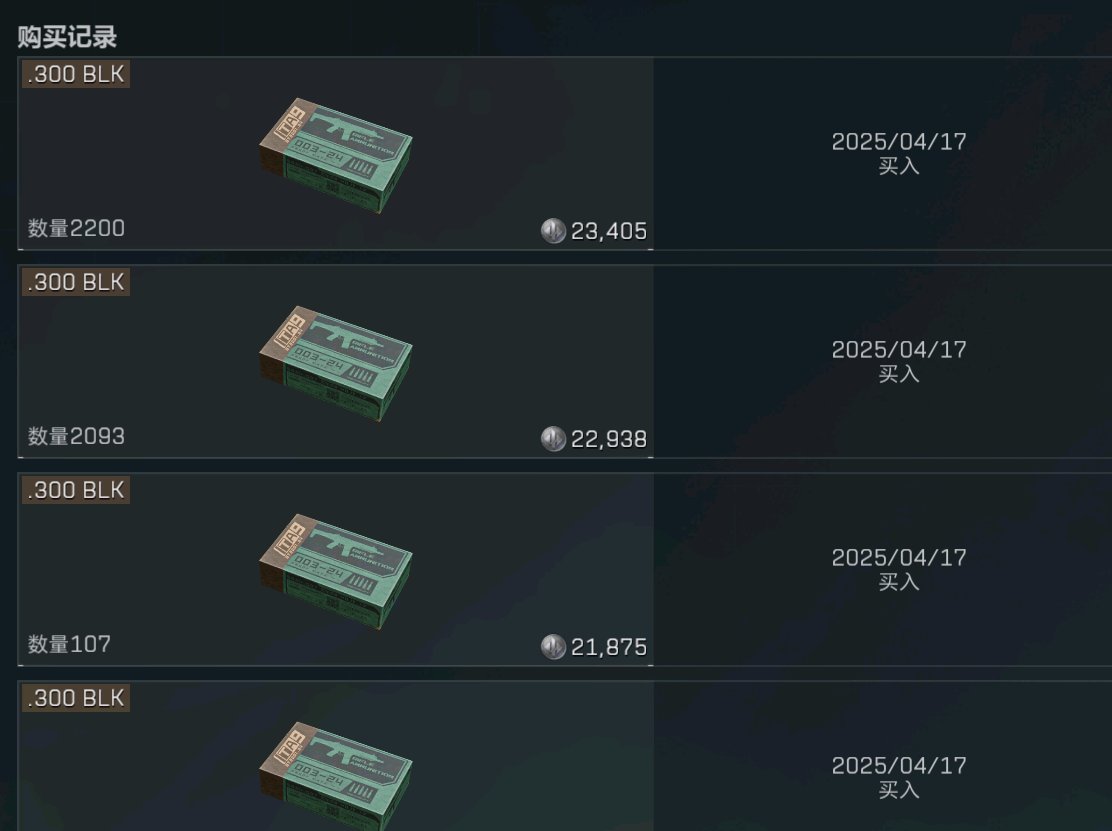Click the price 23,405 on the first record
1112x831 pixels.
608,231
